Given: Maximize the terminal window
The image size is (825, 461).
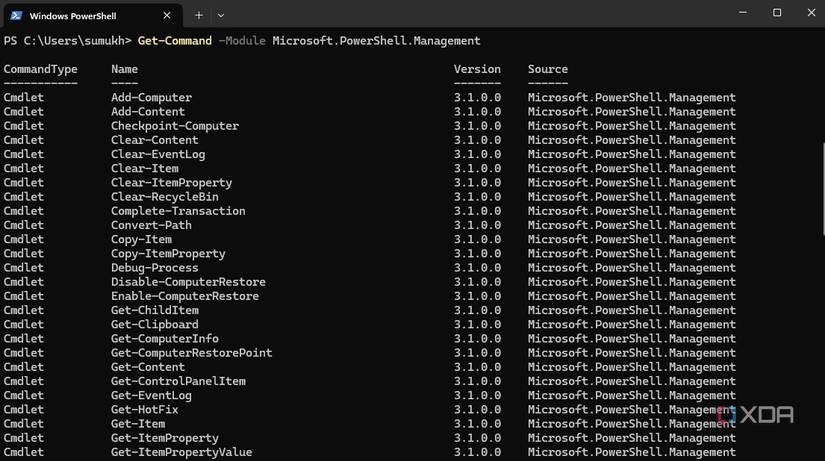Looking at the screenshot, I should click(x=777, y=13).
